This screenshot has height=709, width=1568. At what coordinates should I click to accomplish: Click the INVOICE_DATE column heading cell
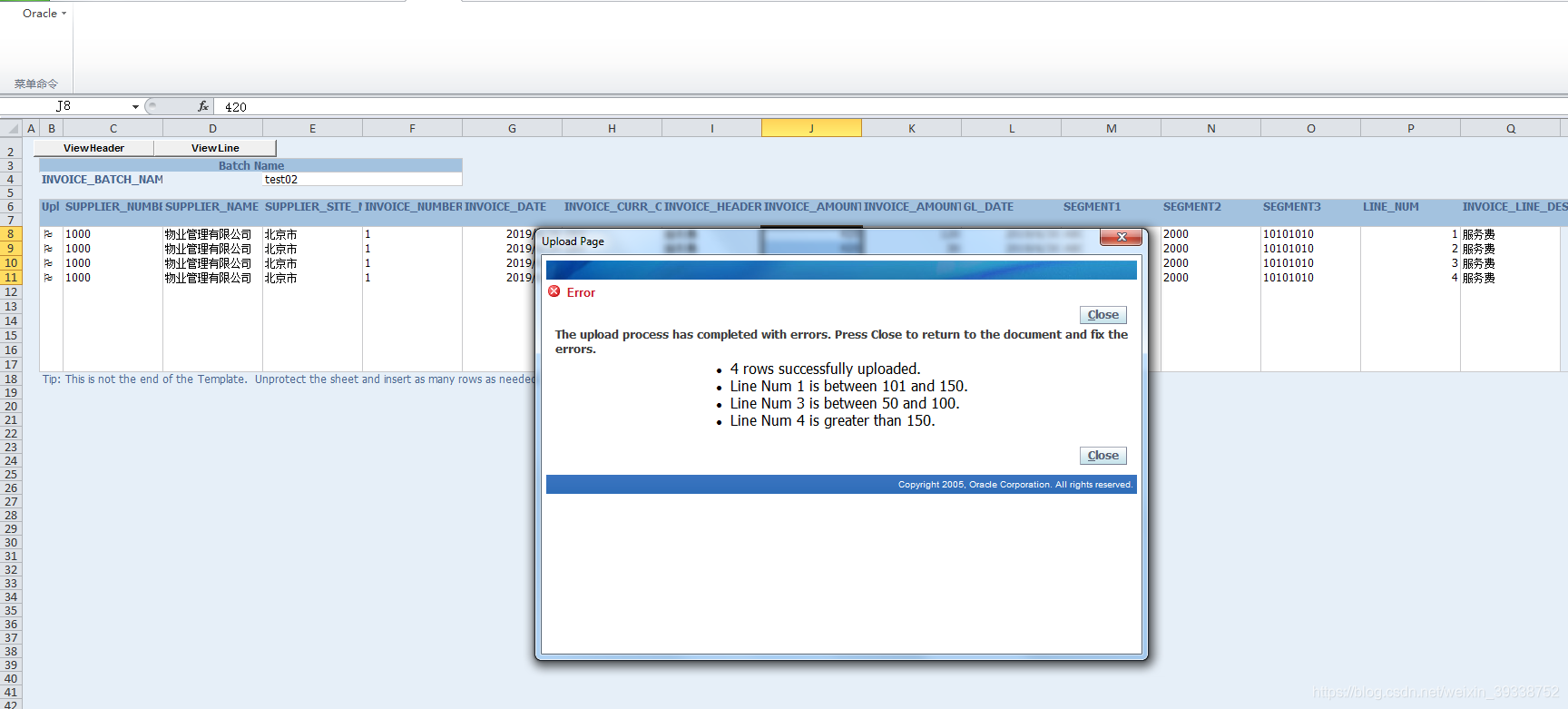click(512, 207)
